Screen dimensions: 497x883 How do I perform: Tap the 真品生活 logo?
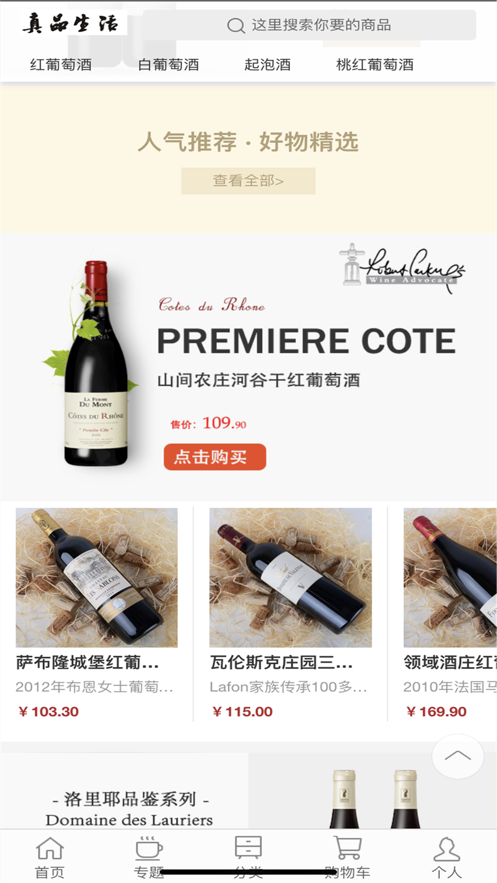point(70,24)
